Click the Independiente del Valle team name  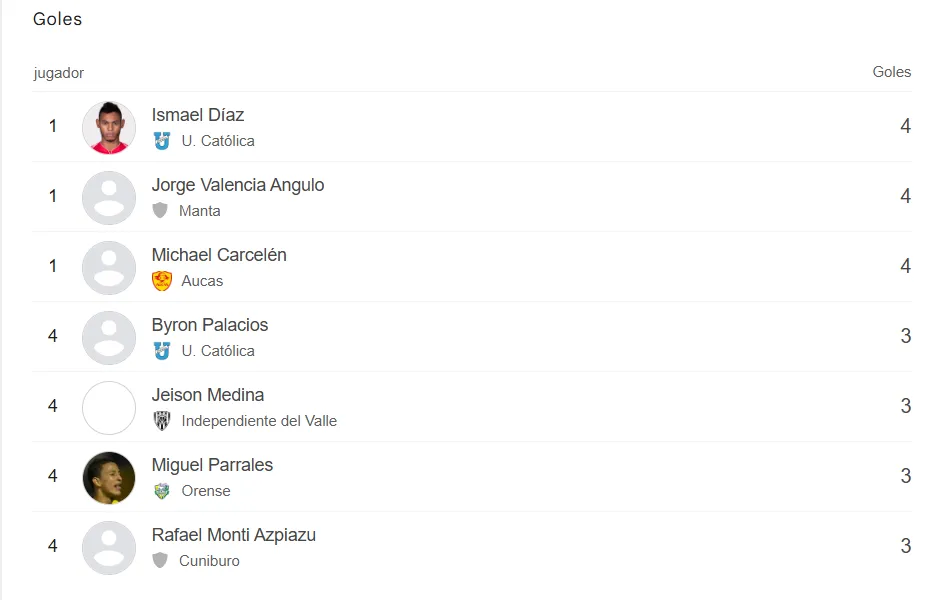(x=259, y=421)
